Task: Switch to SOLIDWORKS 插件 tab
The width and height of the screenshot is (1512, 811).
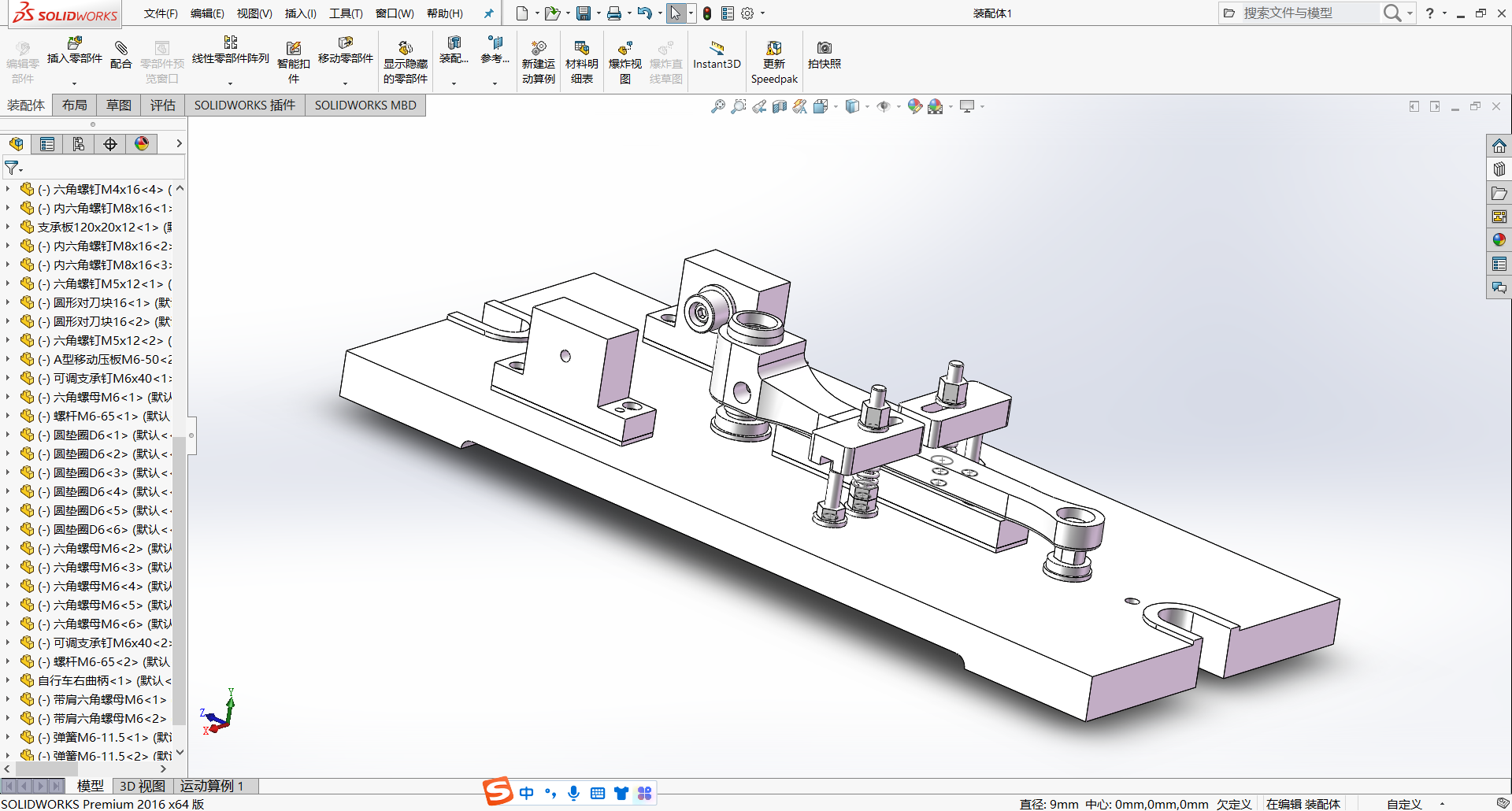Action: click(x=245, y=106)
